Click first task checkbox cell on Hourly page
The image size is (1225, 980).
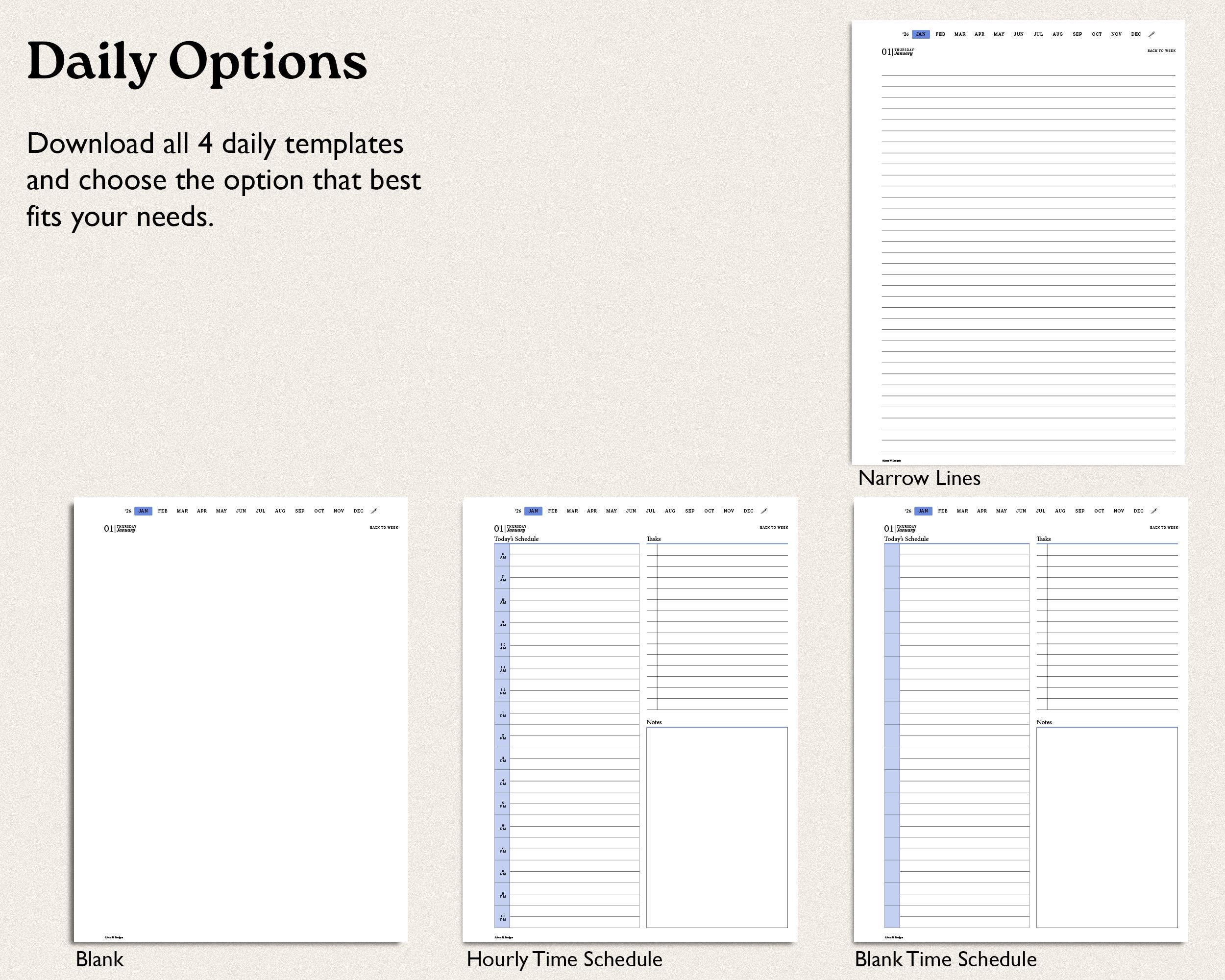[652, 550]
